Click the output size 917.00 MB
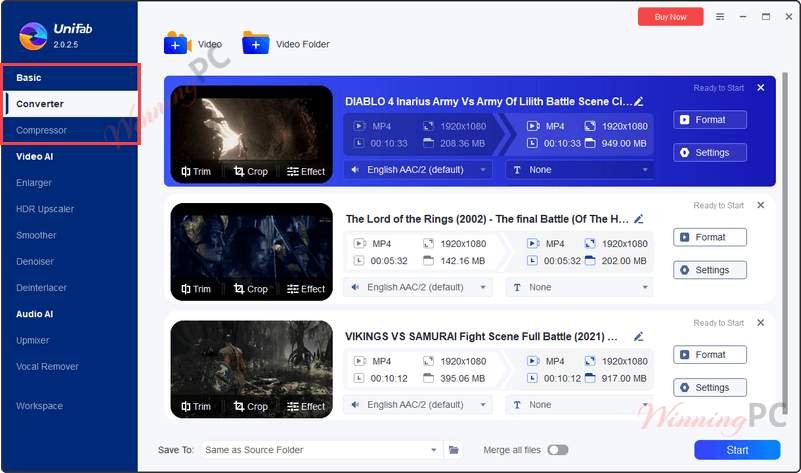801x473 pixels. tap(624, 379)
